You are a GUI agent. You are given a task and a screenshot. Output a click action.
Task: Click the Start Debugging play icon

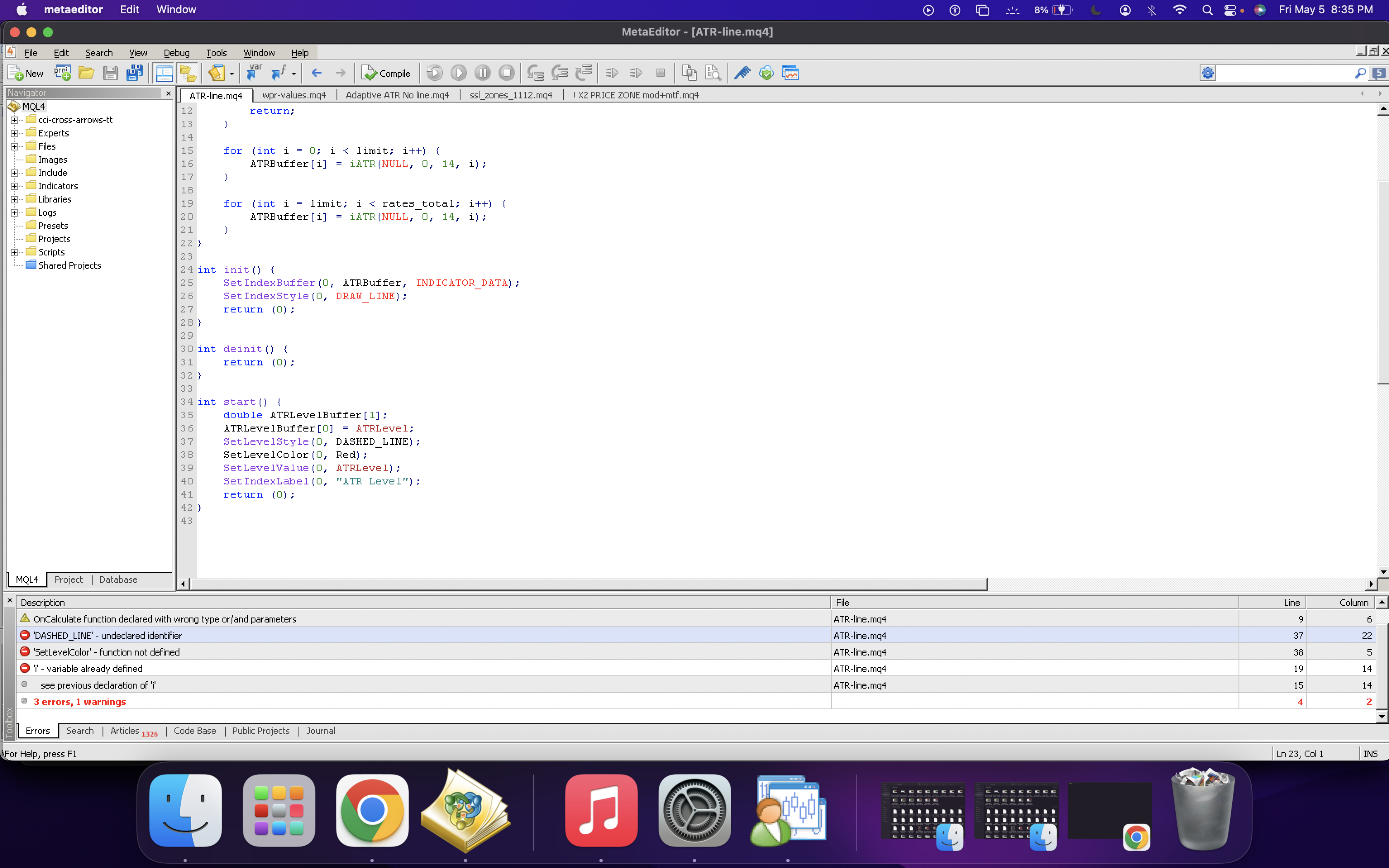pos(458,73)
